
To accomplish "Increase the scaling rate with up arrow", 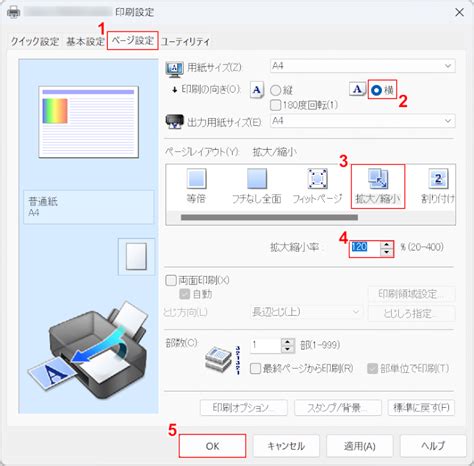I will (x=386, y=245).
